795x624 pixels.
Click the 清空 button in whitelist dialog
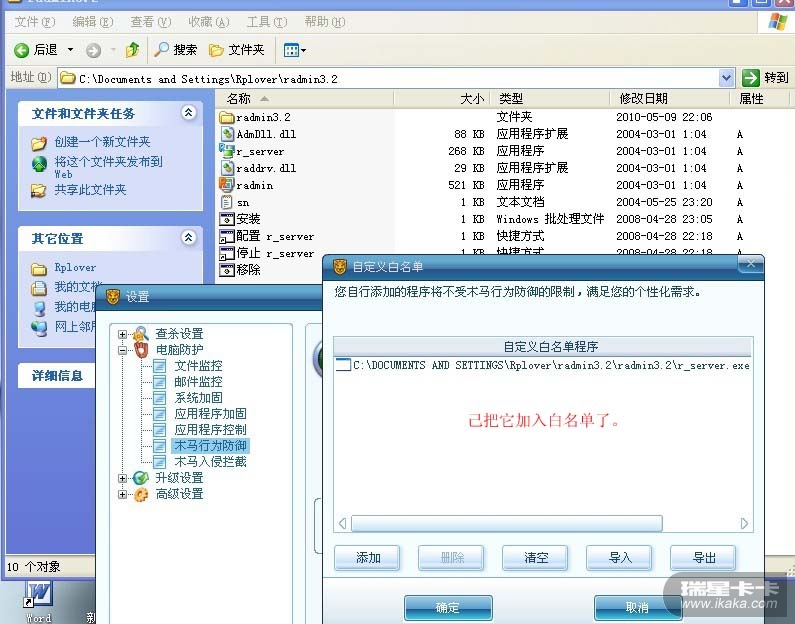(535, 558)
